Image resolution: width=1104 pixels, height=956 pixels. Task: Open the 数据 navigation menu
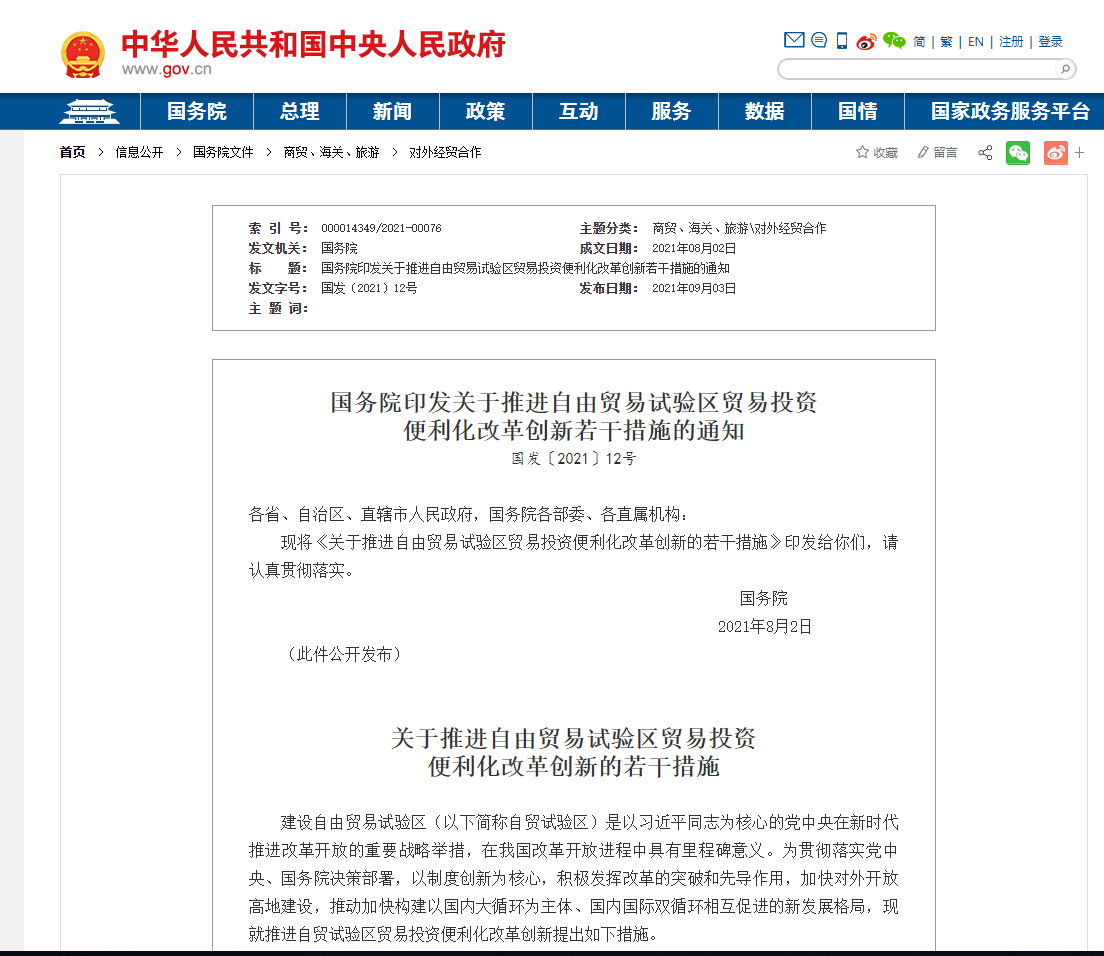tap(765, 111)
